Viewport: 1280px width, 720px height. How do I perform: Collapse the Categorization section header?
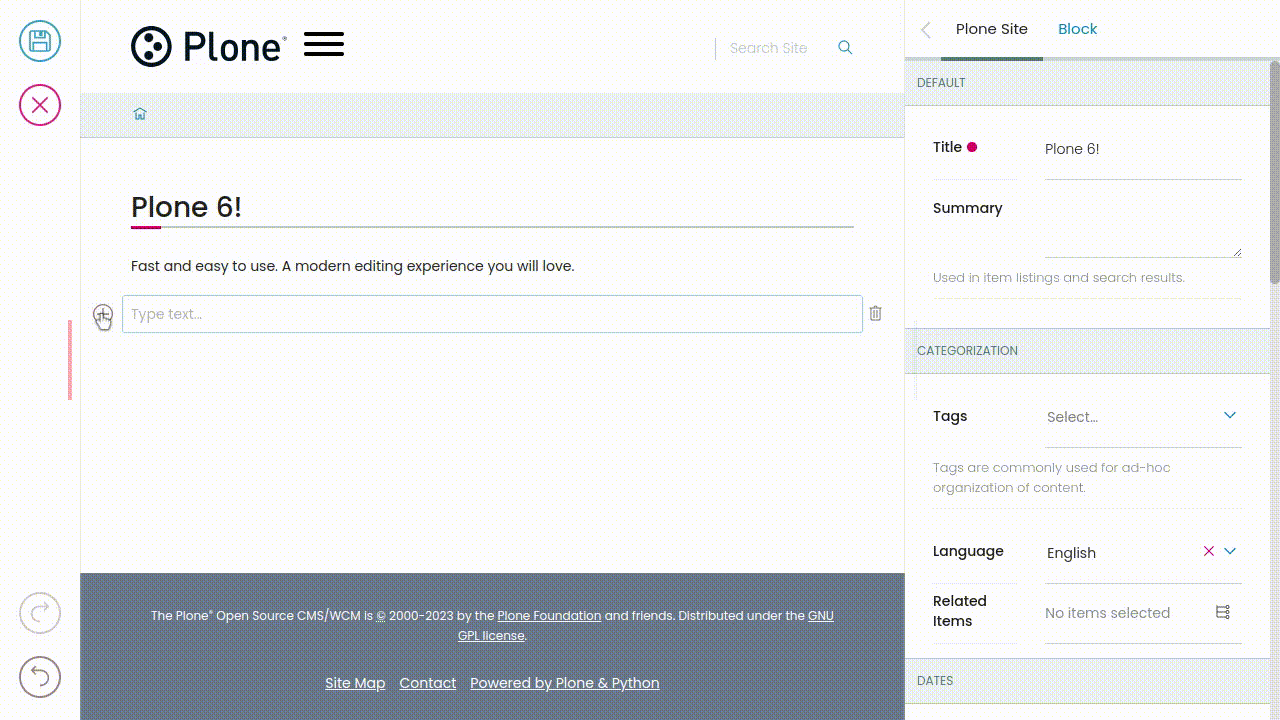coord(1087,351)
